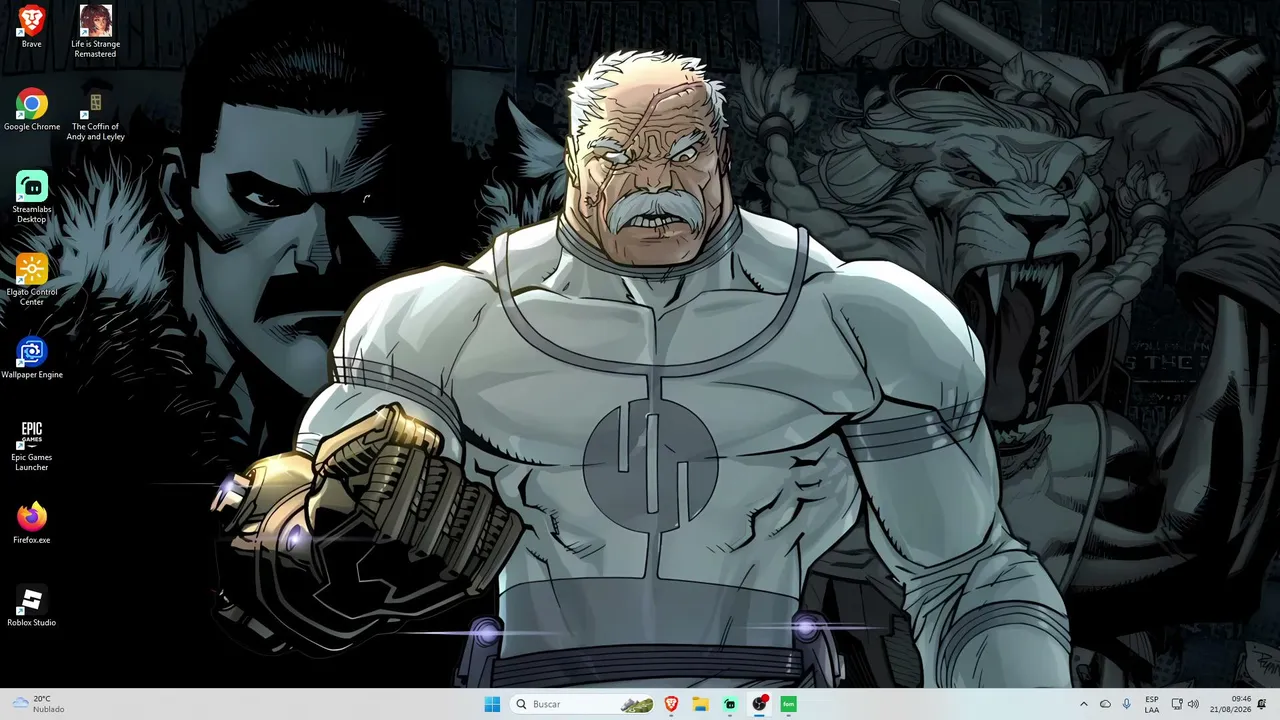This screenshot has width=1280, height=720.
Task: Select the Roblox Studio desktop shortcut
Action: [32, 606]
